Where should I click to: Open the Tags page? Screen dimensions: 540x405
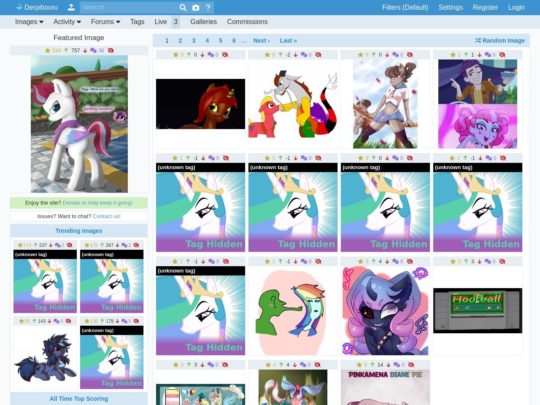coord(137,22)
